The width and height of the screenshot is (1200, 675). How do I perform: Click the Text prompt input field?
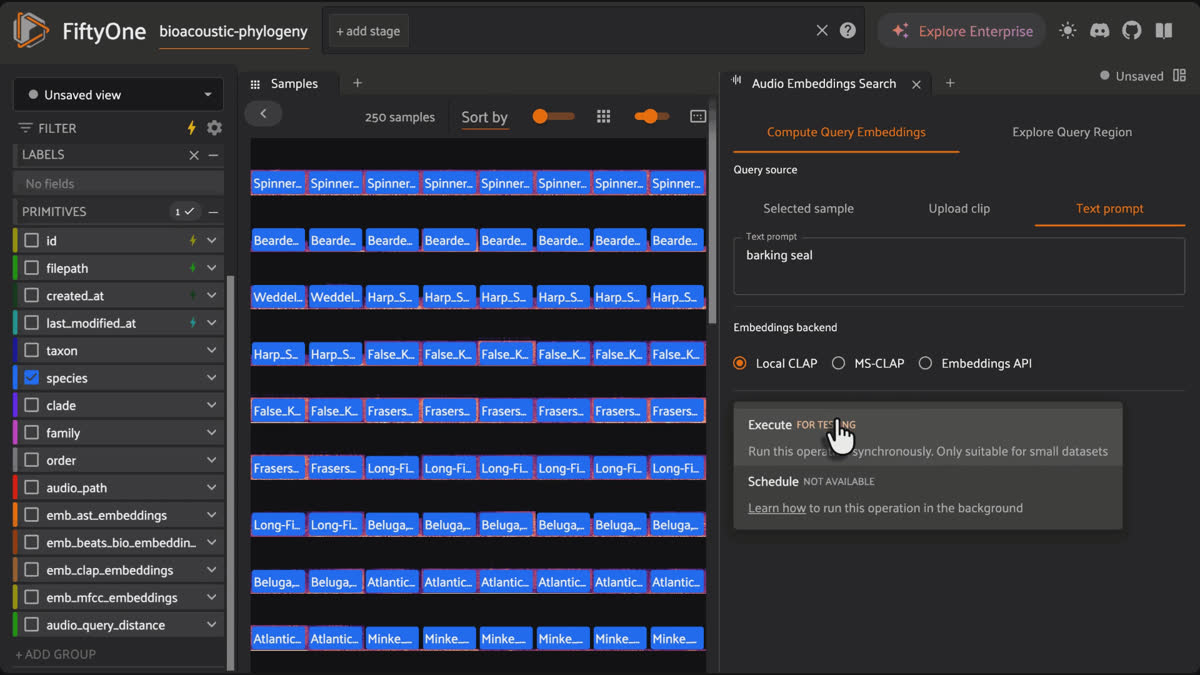[959, 267]
